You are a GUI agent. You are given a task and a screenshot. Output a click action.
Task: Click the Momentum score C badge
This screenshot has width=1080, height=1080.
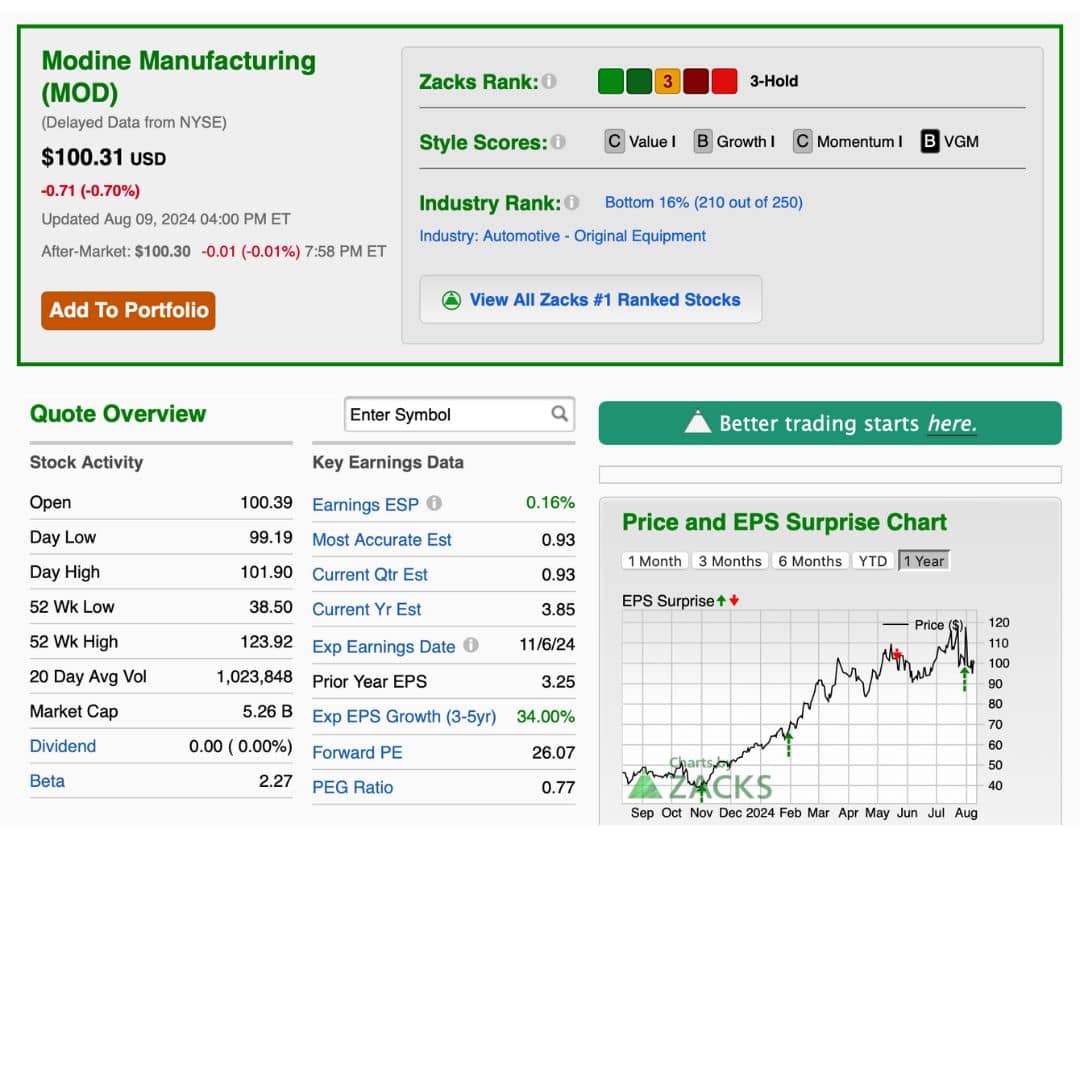coord(802,141)
